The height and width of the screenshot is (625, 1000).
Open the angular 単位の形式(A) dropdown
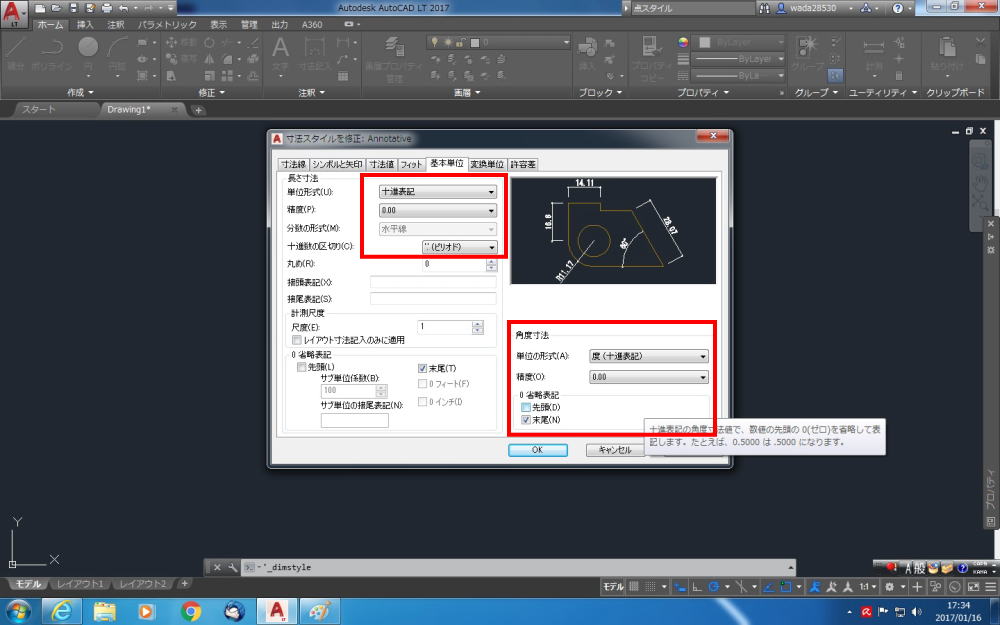[x=649, y=356]
